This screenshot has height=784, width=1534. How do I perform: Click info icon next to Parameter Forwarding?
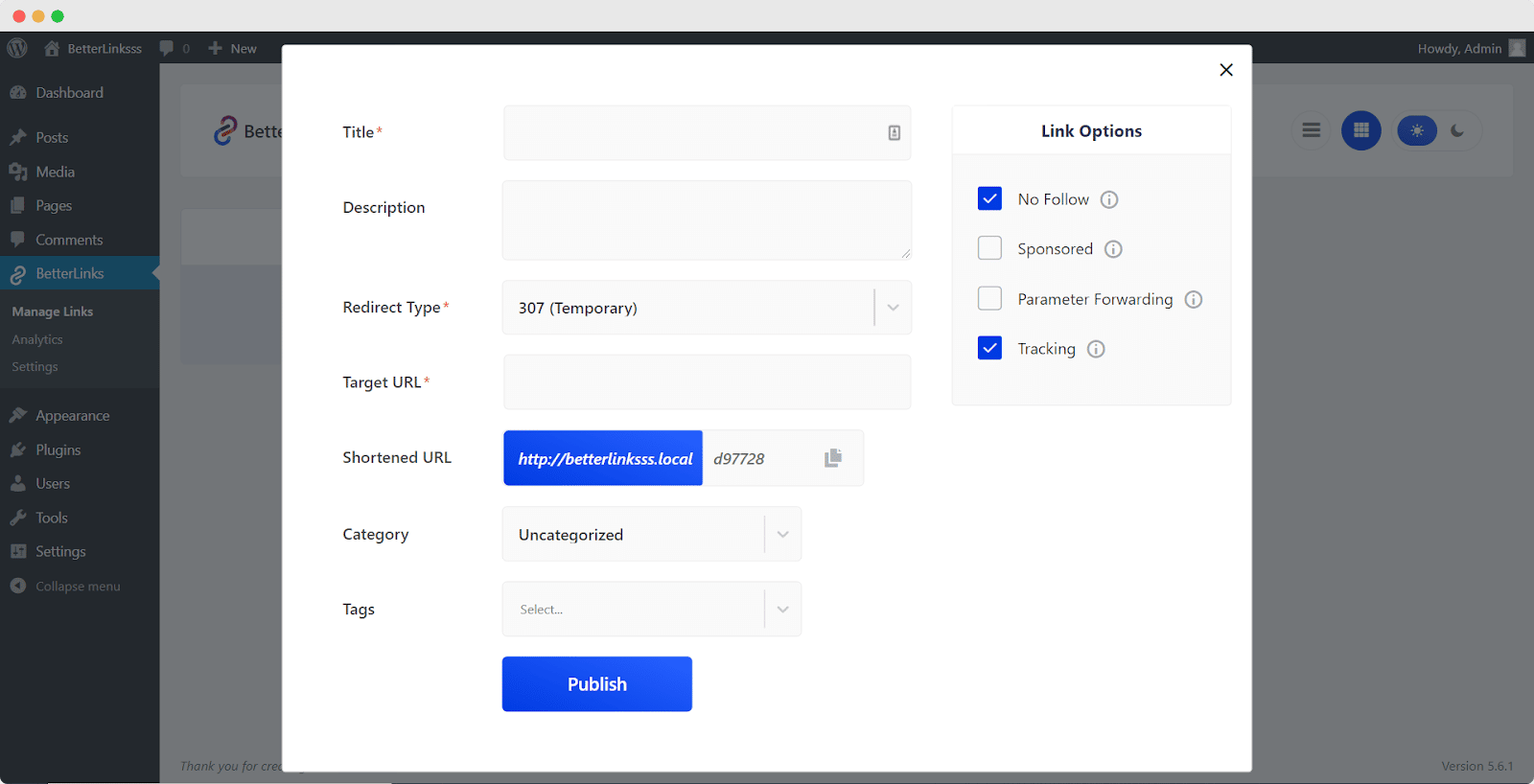1193,299
